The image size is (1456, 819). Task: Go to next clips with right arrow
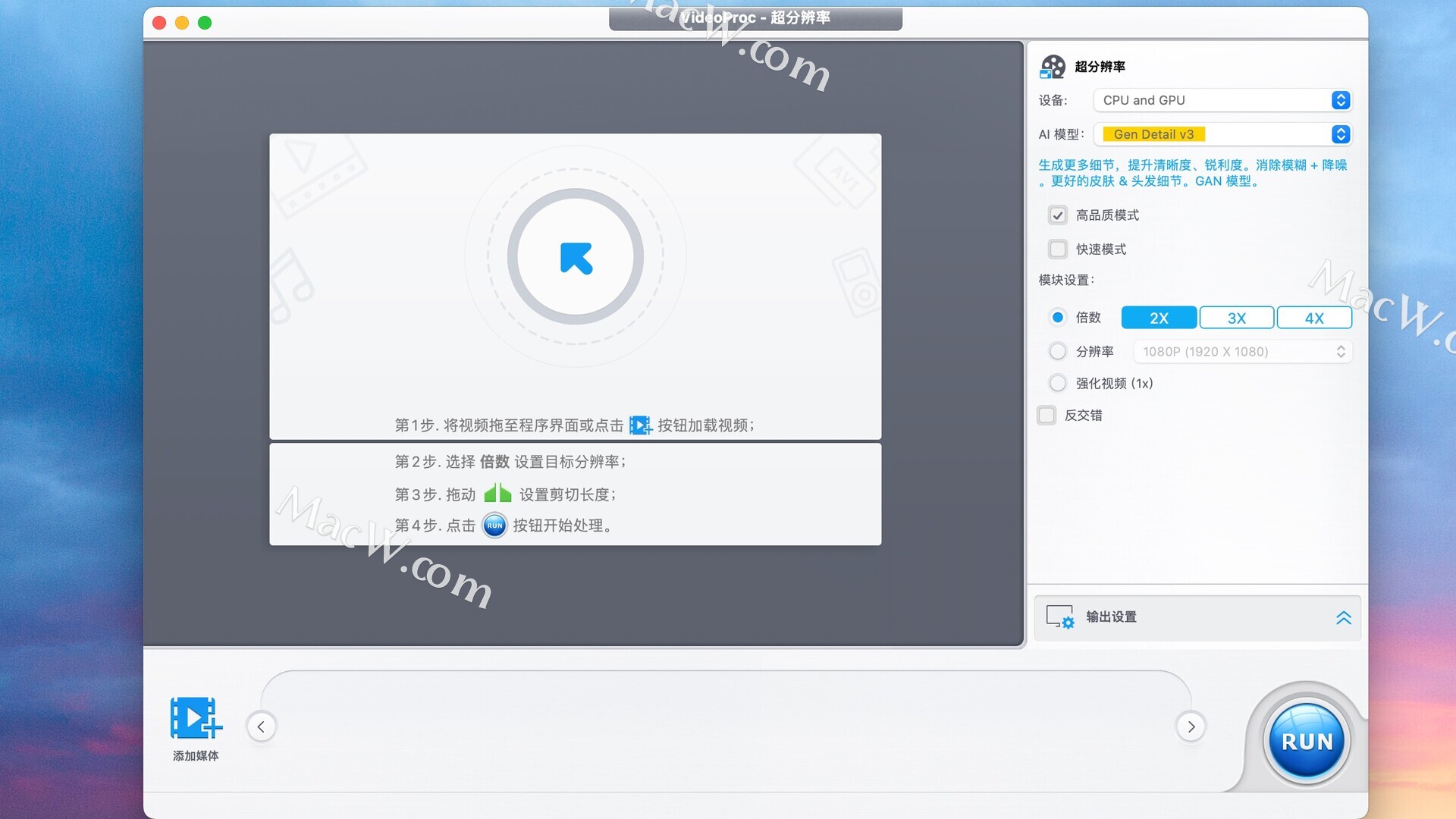coord(1191,726)
